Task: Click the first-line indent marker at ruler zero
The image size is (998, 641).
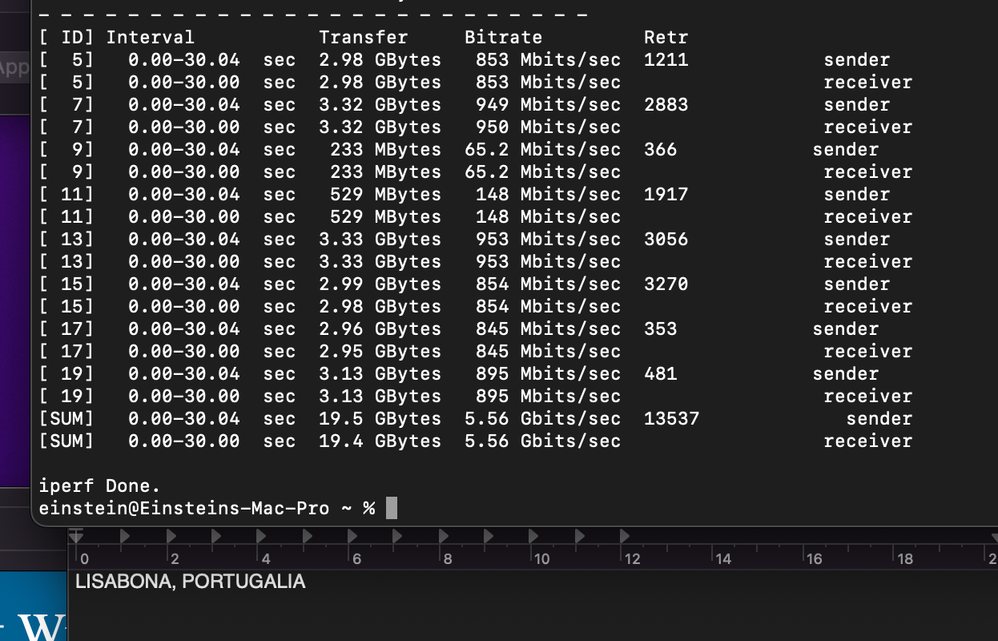Action: (x=76, y=537)
